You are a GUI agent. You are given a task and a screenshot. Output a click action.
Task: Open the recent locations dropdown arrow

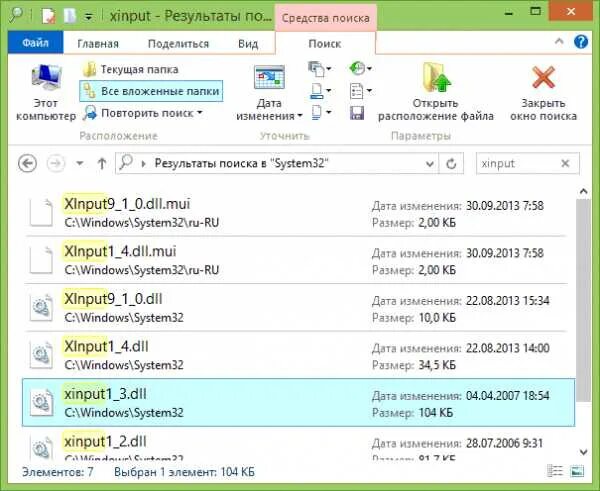coord(80,164)
